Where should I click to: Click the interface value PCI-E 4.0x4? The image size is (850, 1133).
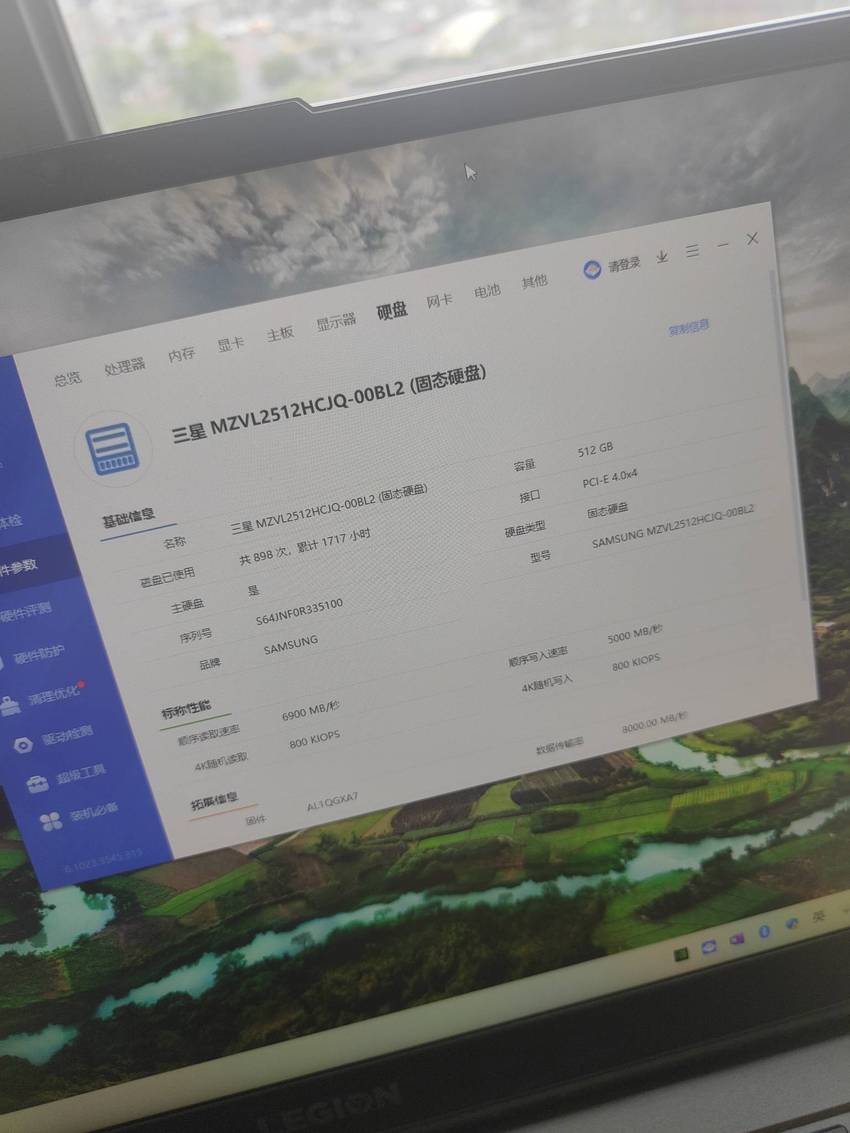tap(610, 478)
